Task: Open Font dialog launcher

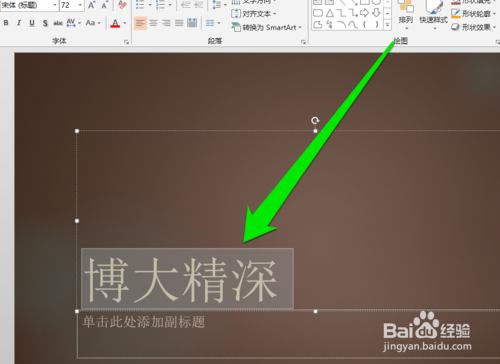Action: (126, 42)
